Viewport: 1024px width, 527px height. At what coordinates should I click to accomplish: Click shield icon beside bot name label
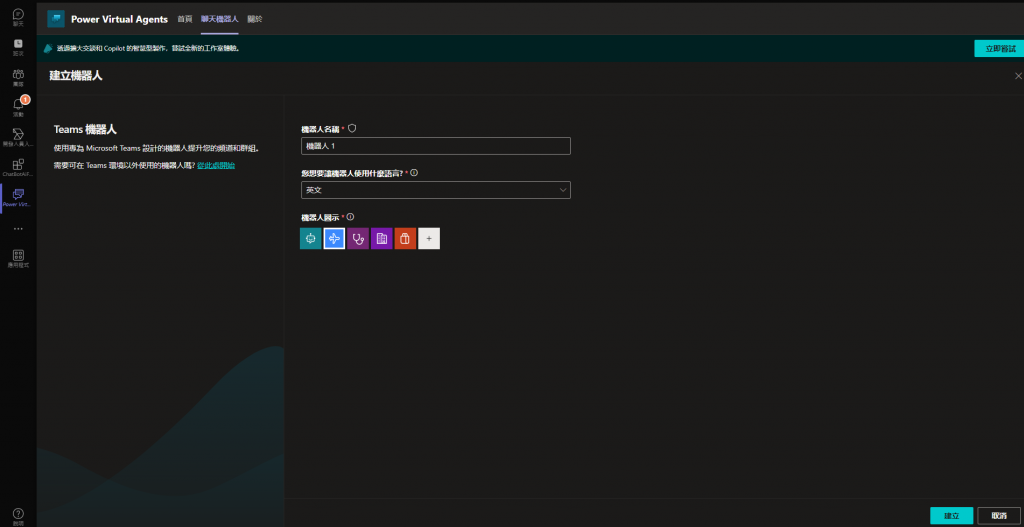[352, 128]
